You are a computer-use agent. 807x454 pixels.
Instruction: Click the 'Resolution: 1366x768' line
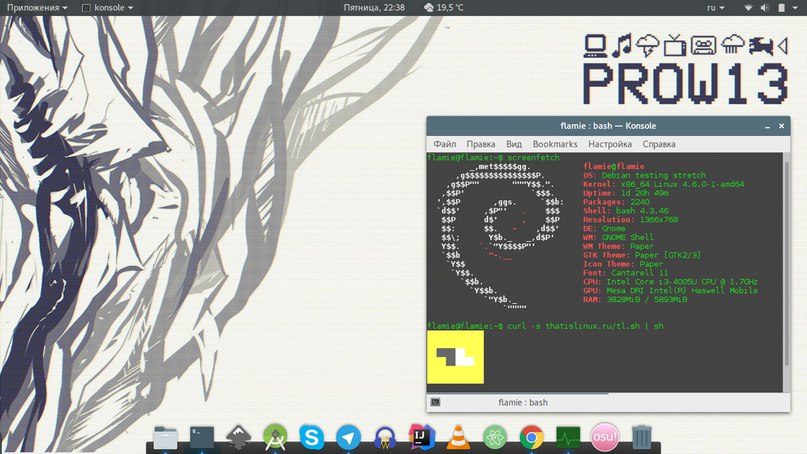click(x=630, y=220)
